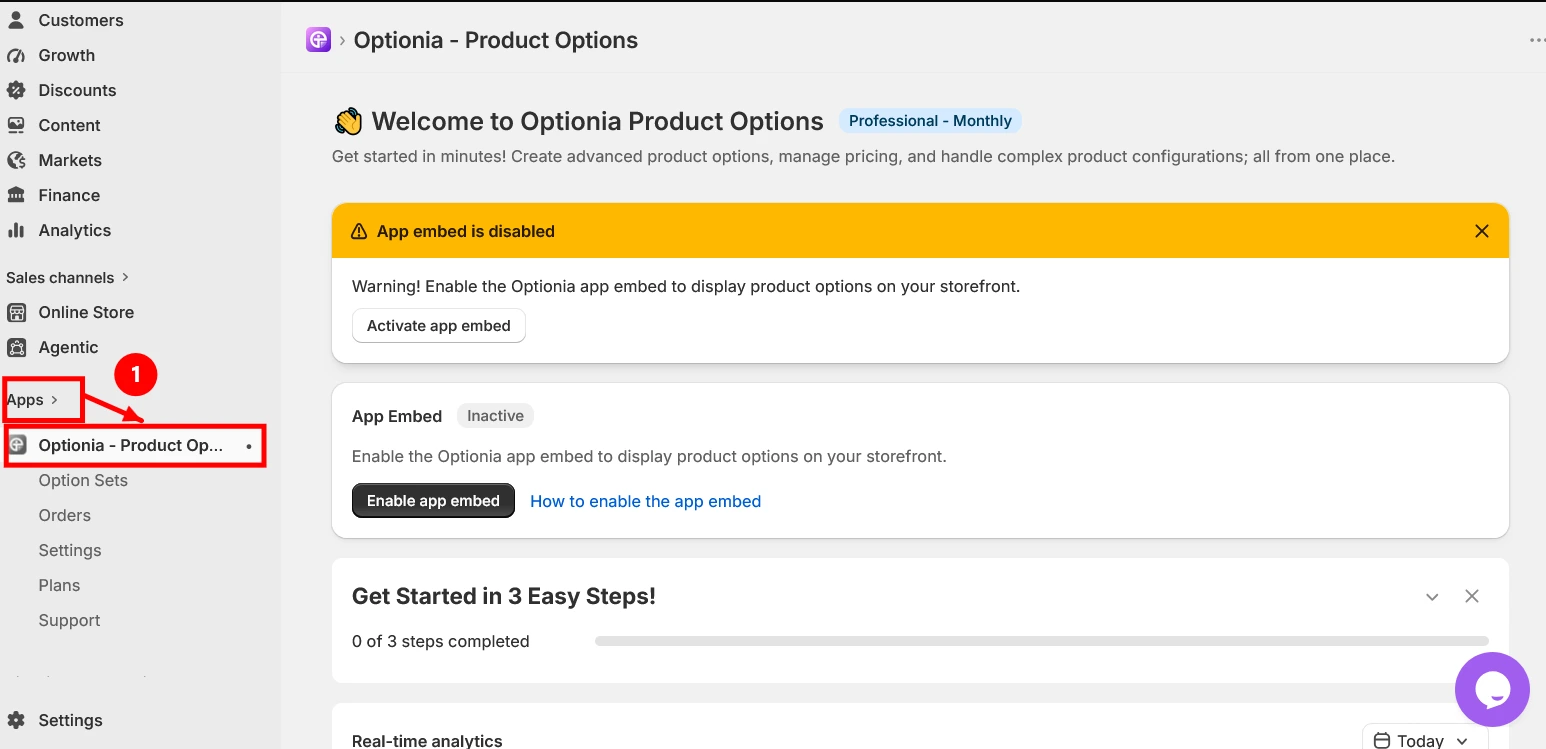The height and width of the screenshot is (749, 1546).
Task: Click the purple Optionia logo in breadcrumb
Action: pyautogui.click(x=318, y=40)
